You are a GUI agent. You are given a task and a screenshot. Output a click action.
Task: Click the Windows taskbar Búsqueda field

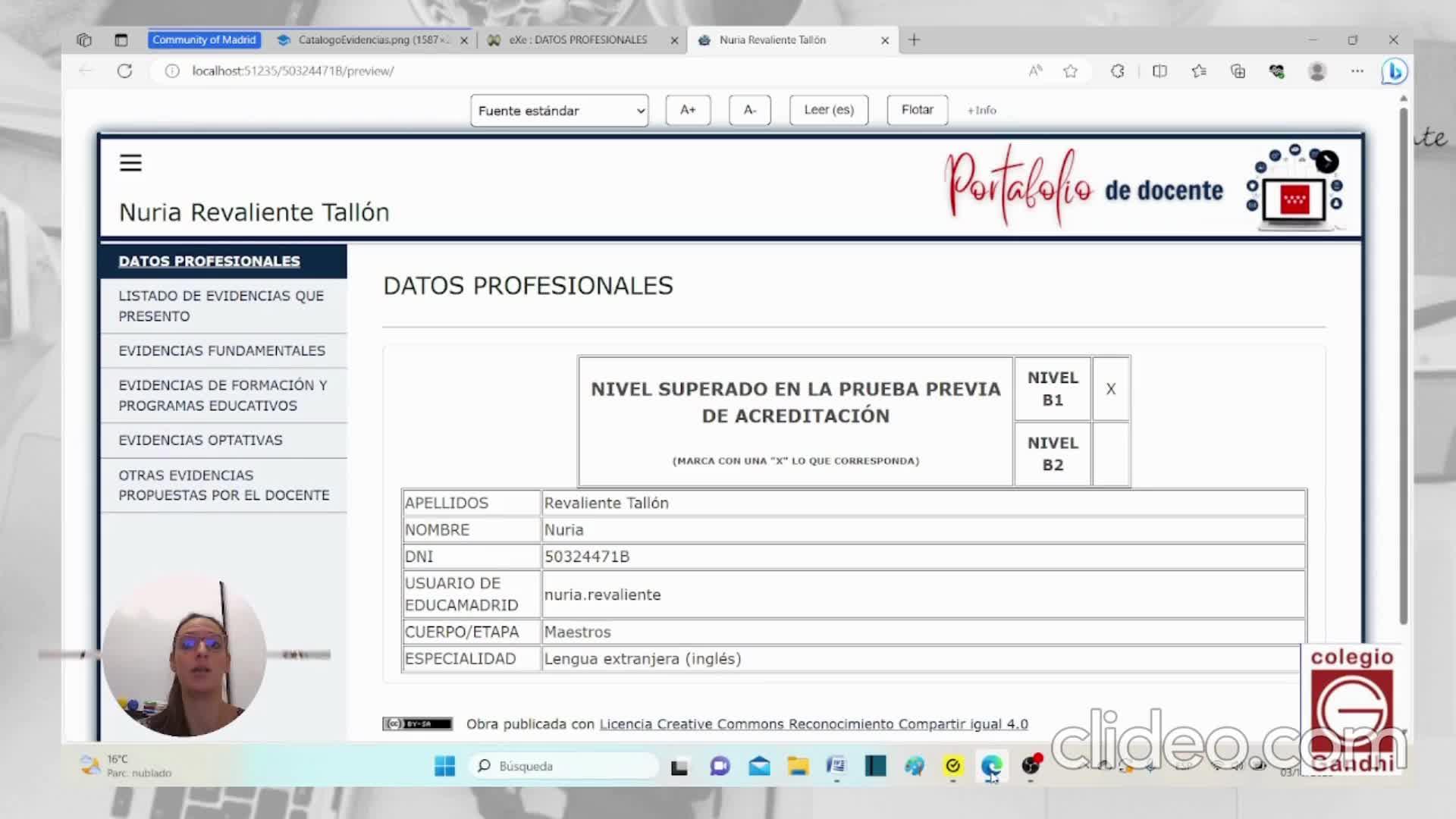pyautogui.click(x=565, y=766)
